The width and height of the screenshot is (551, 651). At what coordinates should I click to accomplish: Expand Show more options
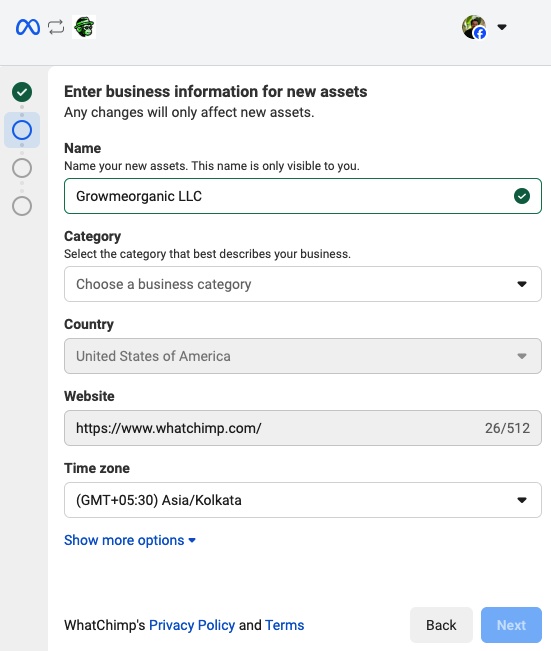130,540
